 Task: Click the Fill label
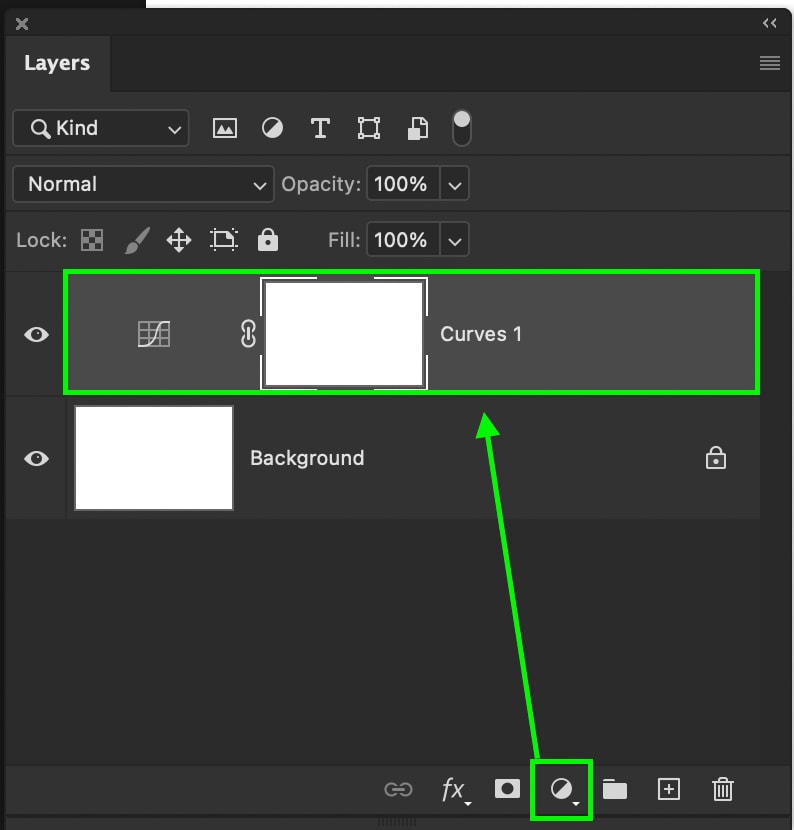point(344,240)
